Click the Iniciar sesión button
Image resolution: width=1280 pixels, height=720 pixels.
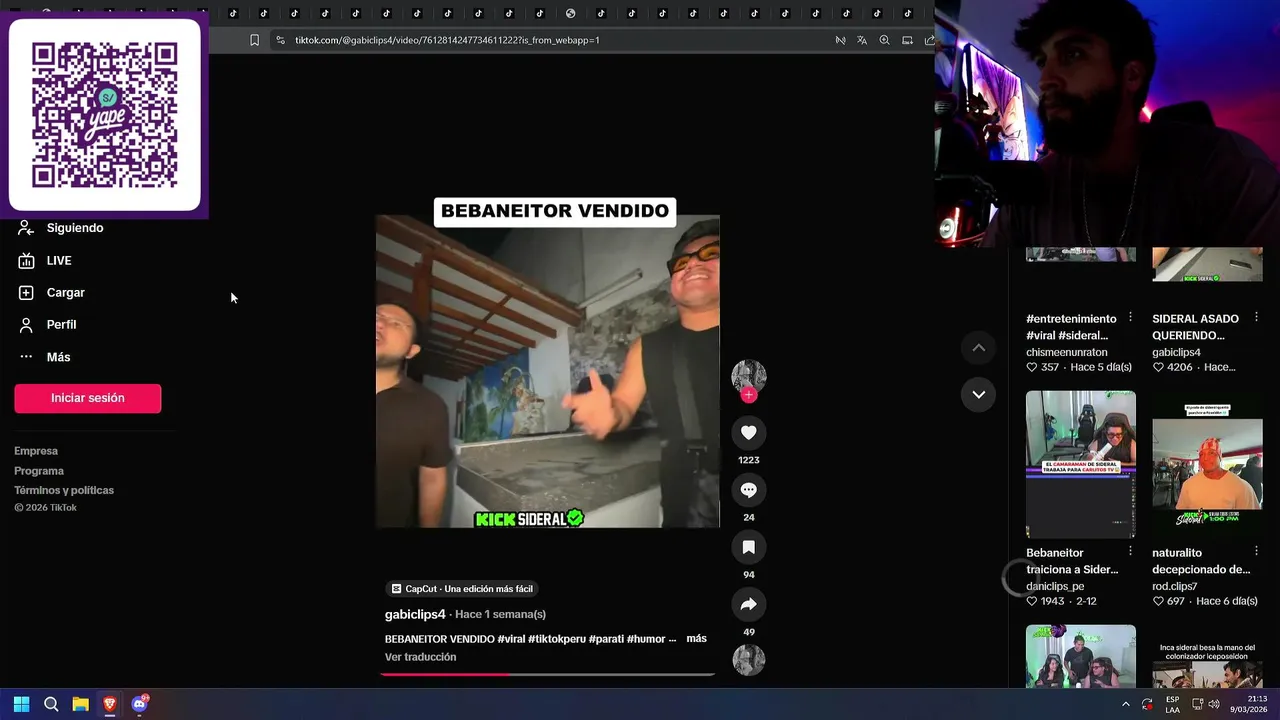point(87,398)
